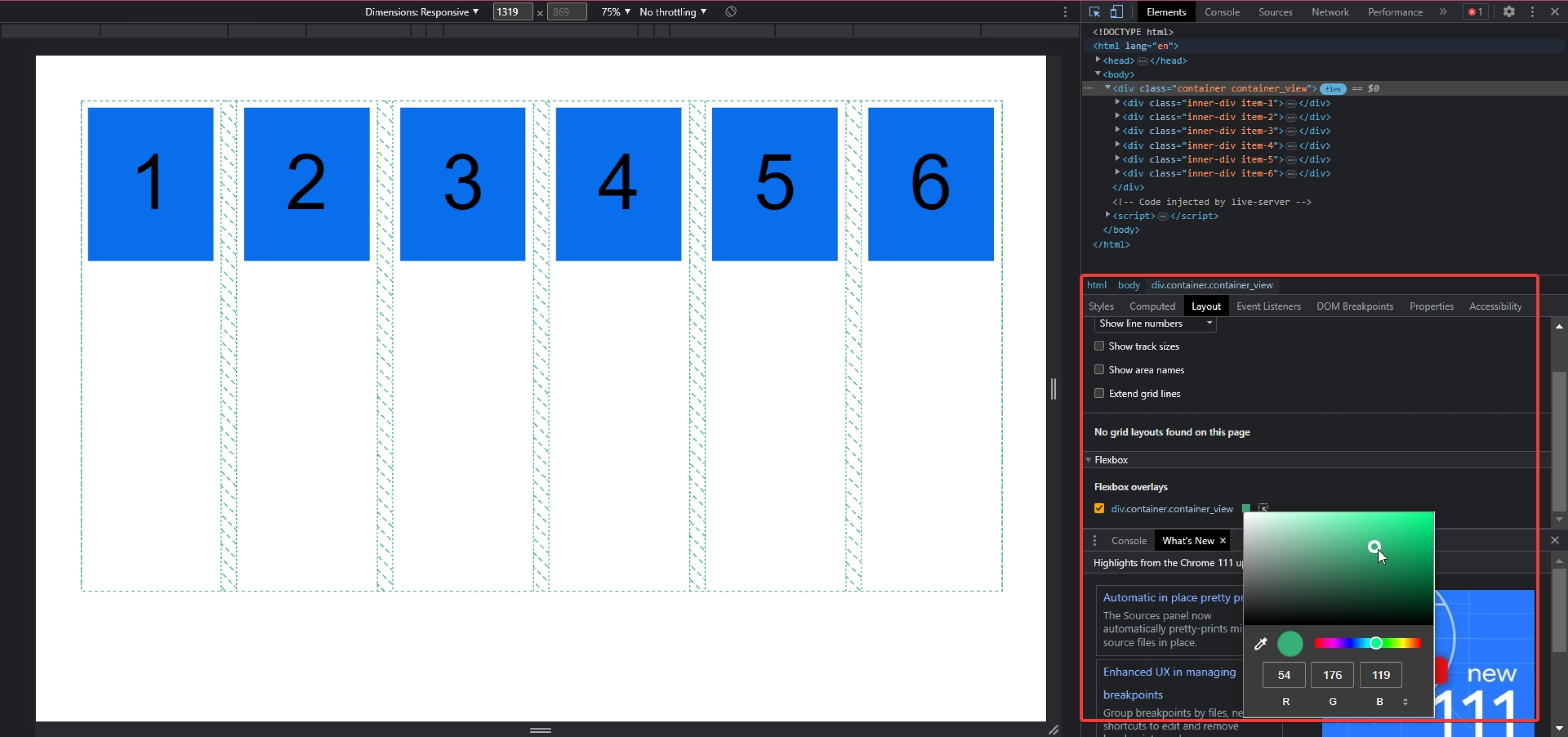Enable Show area names checkbox
Image resolution: width=1568 pixels, height=737 pixels.
click(1099, 370)
